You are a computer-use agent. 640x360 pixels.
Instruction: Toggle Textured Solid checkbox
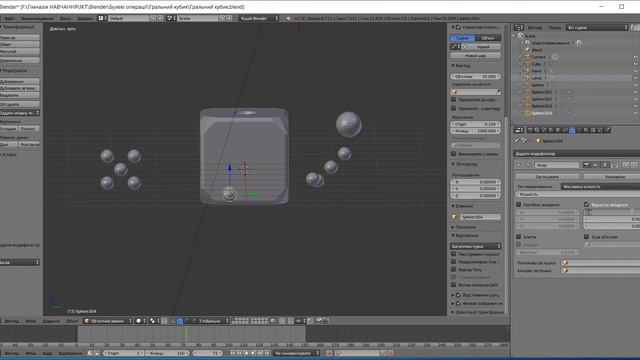click(453, 254)
